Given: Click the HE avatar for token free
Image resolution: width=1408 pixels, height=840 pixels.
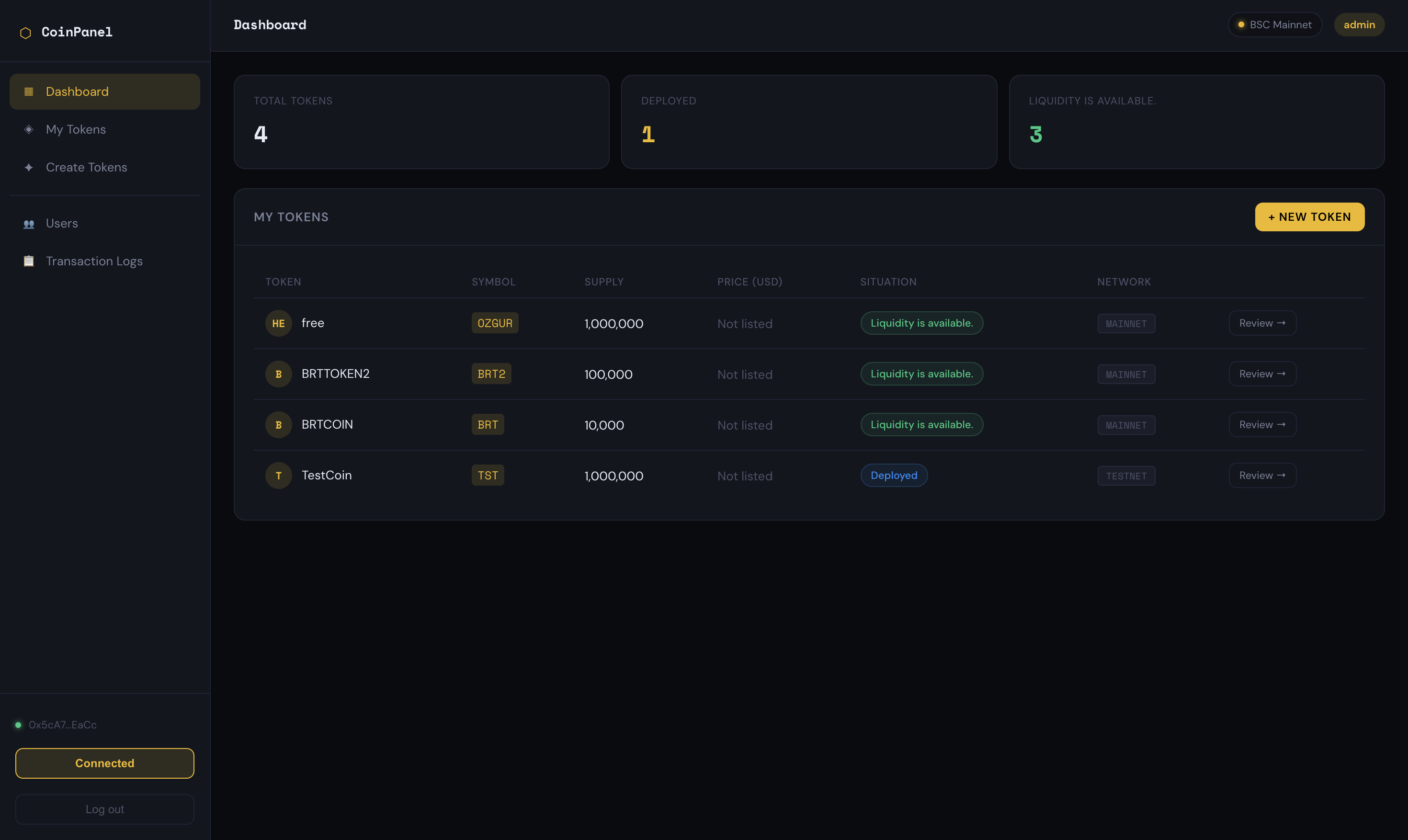Looking at the screenshot, I should pos(278,323).
